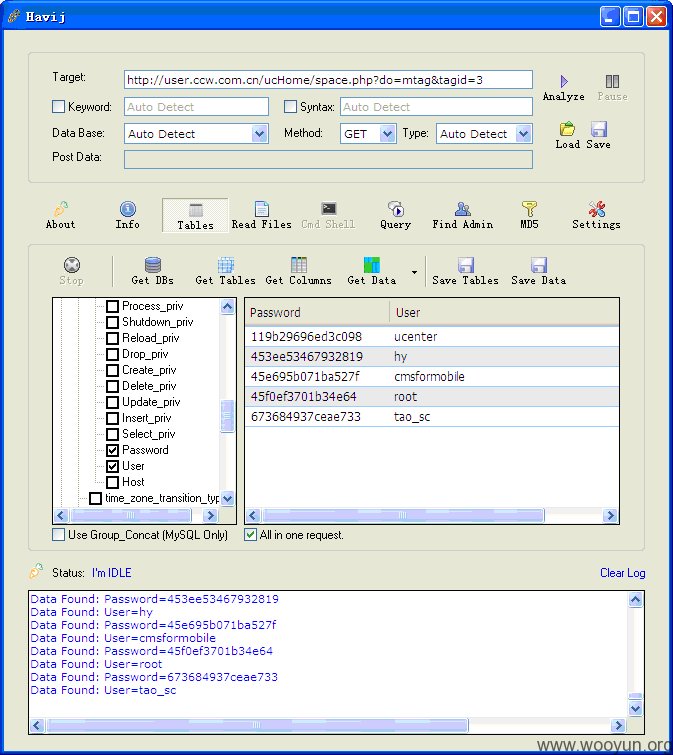Open the Read Files section
Image resolution: width=673 pixels, height=755 pixels.
261,215
